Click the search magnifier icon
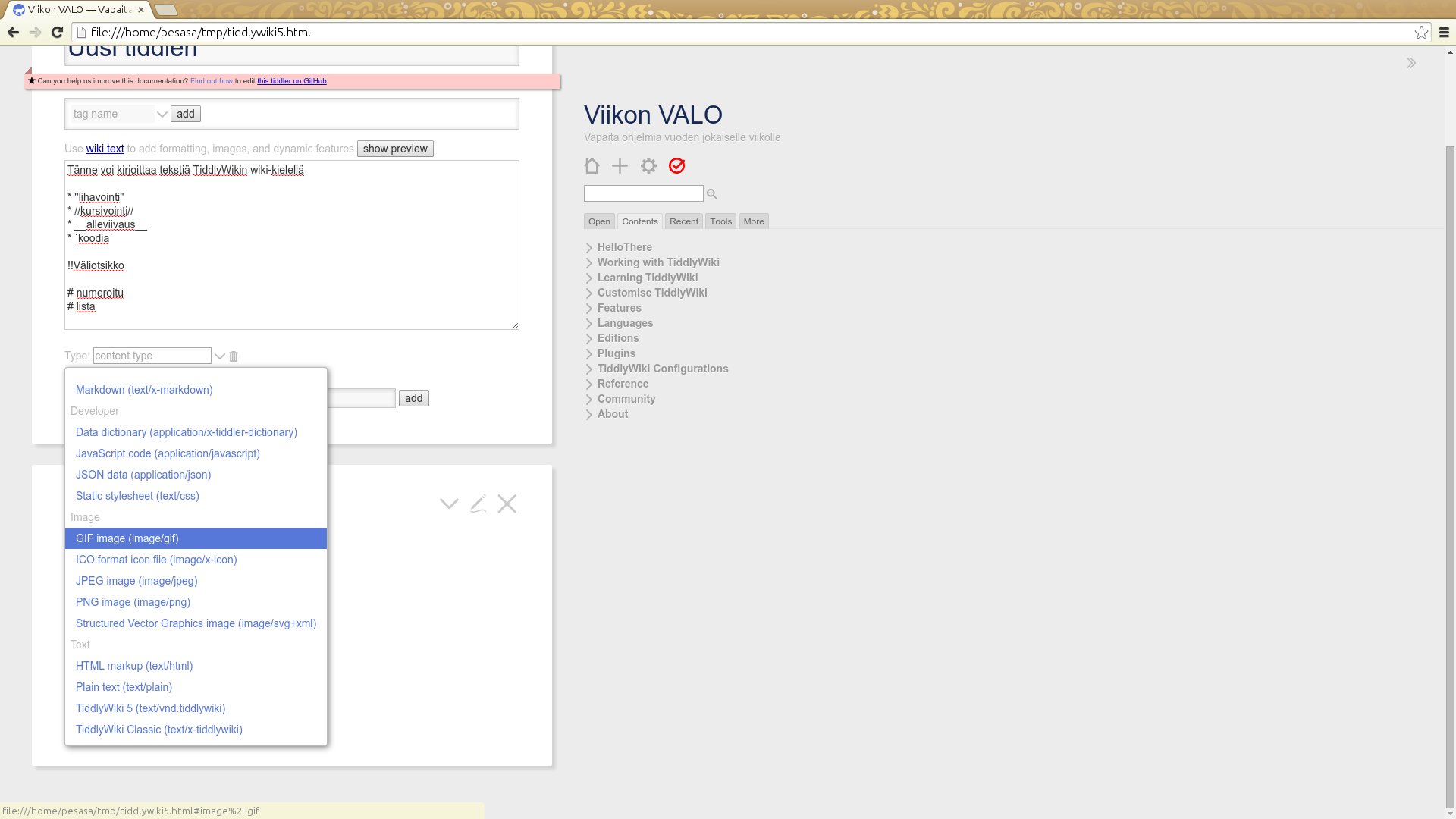This screenshot has width=1456, height=819. click(x=711, y=194)
